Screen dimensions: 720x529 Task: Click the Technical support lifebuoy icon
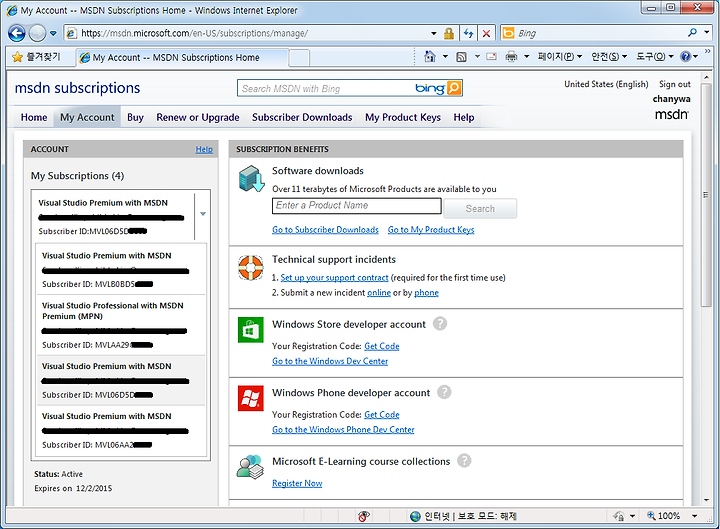pyautogui.click(x=250, y=267)
